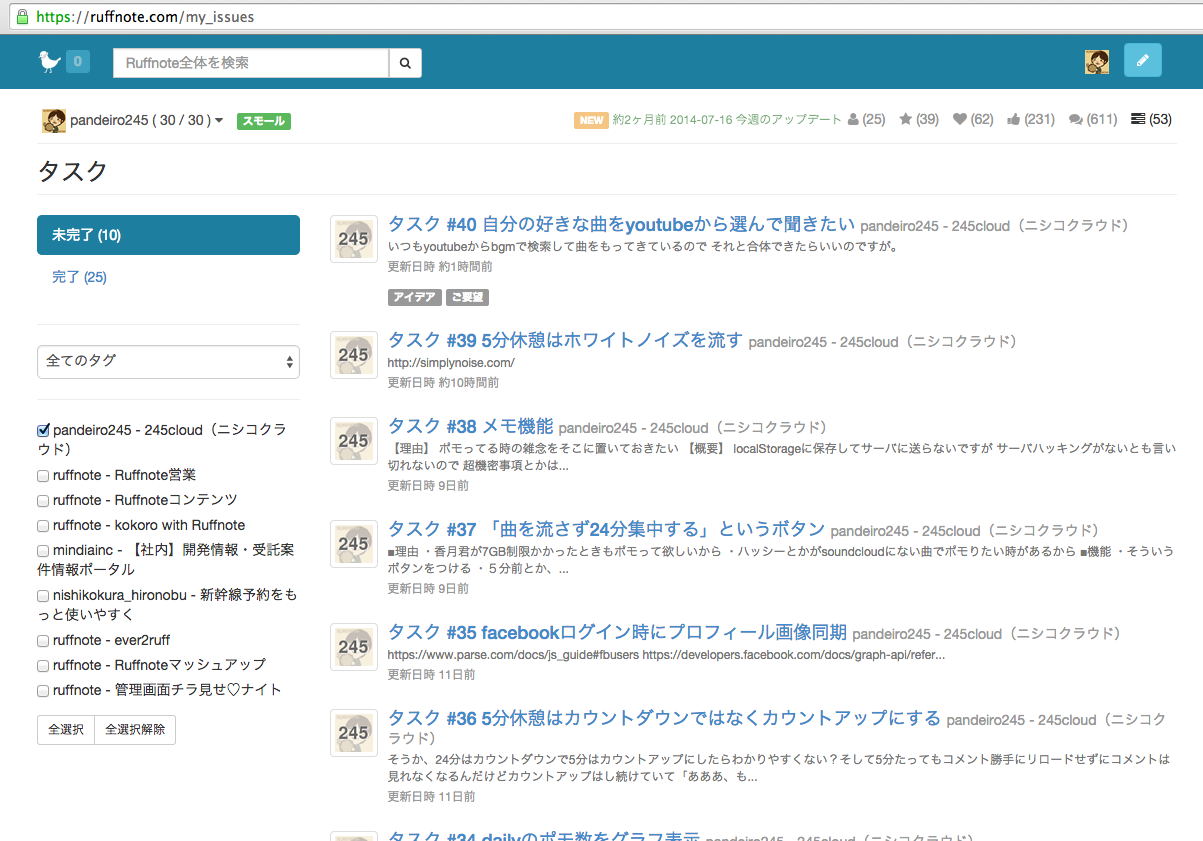Click 更新日時 約10時間前 under task #39

[443, 382]
